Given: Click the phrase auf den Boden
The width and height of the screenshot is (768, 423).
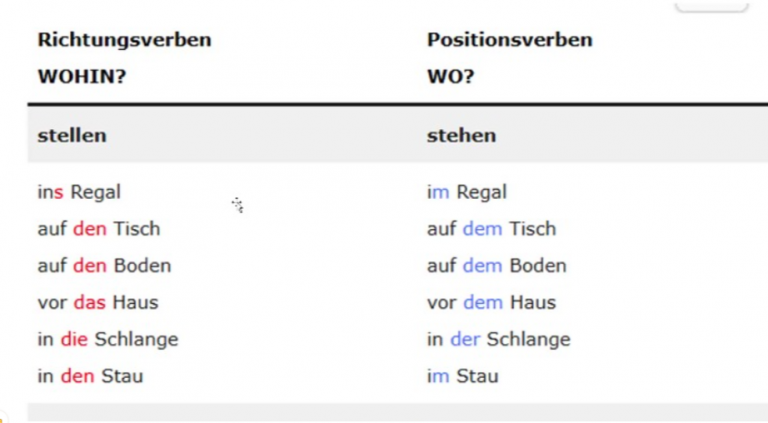Looking at the screenshot, I should 104,265.
